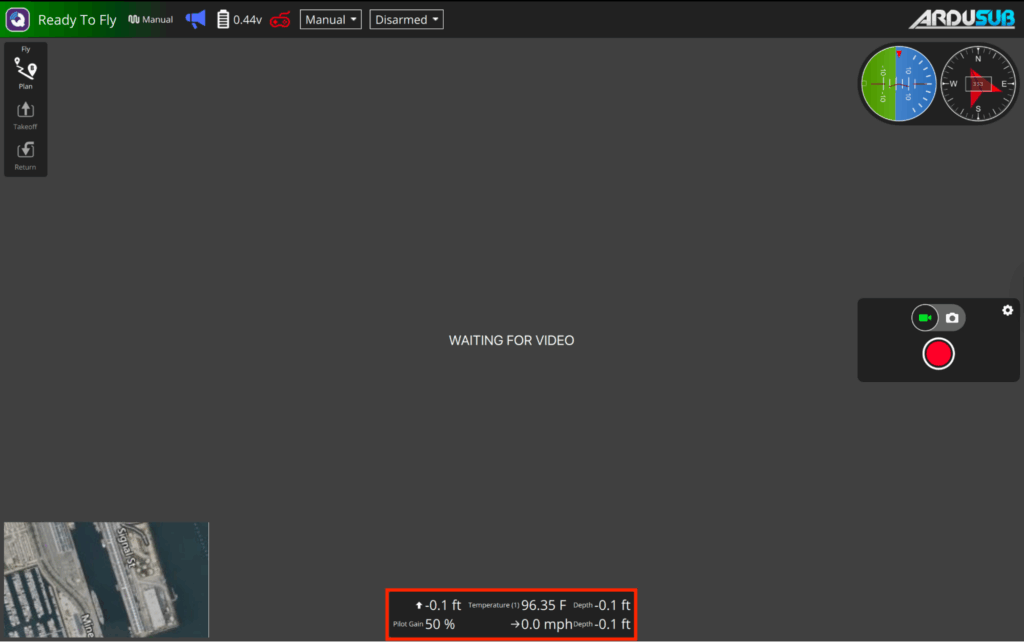1024x642 pixels.
Task: Click the Temperature value readout
Action: (x=543, y=605)
